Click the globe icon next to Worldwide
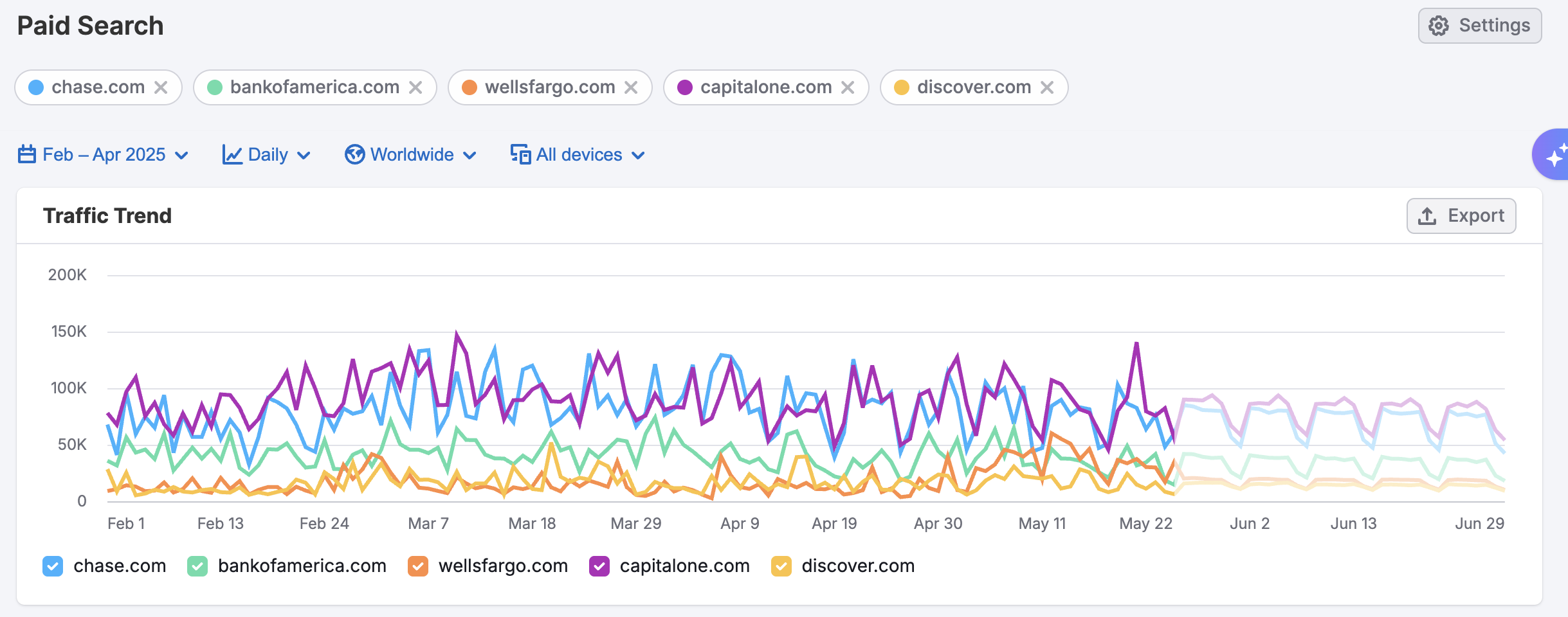Viewport: 1568px width, 617px height. click(354, 155)
